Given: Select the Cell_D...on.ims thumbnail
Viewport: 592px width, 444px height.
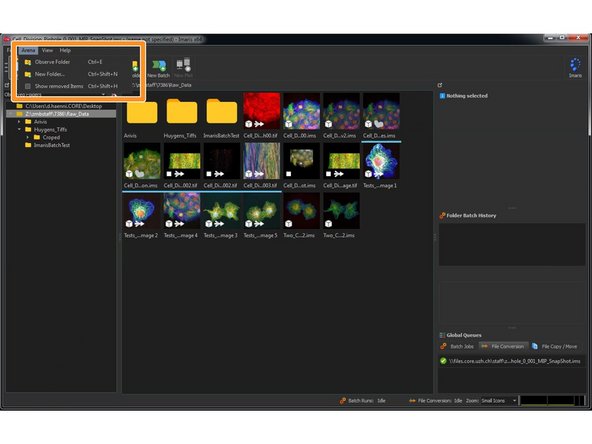Looking at the screenshot, I should click(142, 161).
